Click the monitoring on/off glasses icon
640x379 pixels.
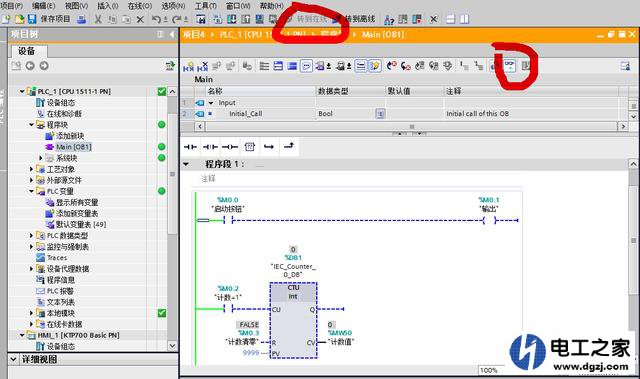click(509, 65)
